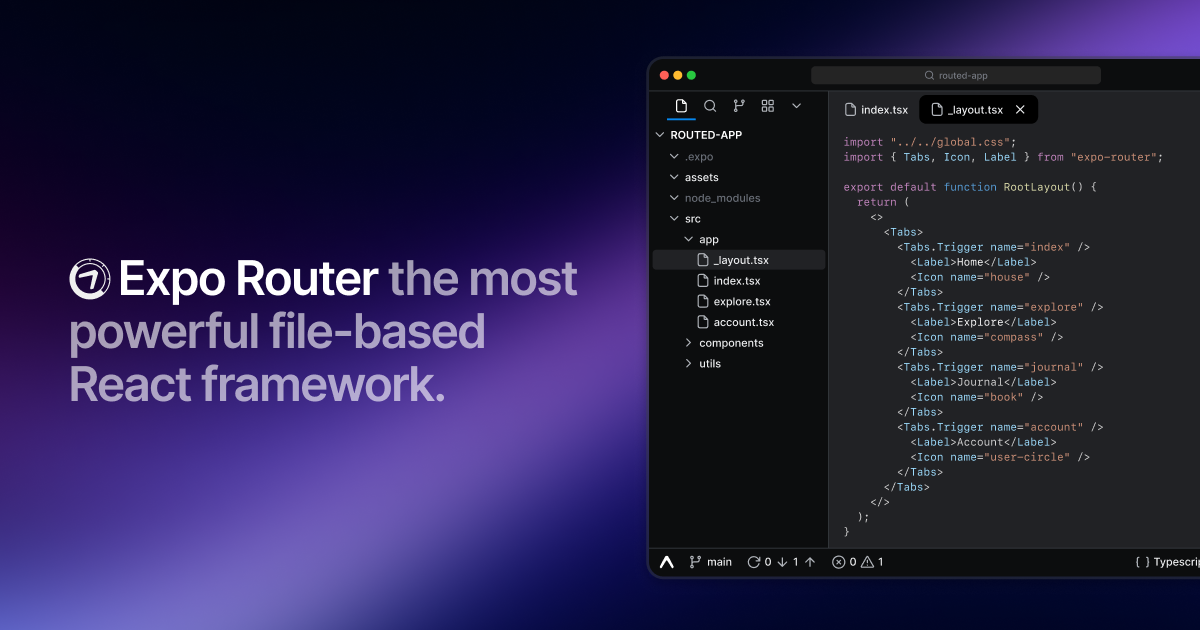Collapse the app folder chevron

point(688,239)
